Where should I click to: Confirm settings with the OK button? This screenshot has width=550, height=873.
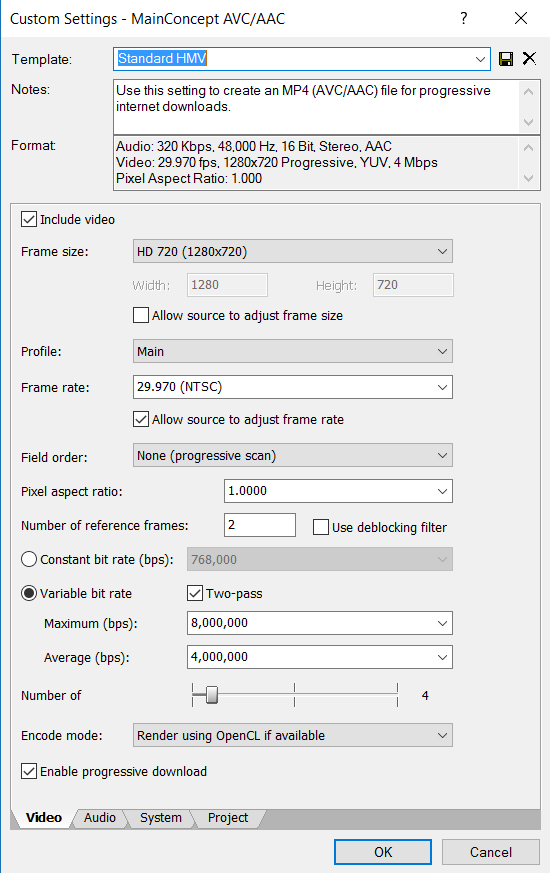(x=383, y=852)
